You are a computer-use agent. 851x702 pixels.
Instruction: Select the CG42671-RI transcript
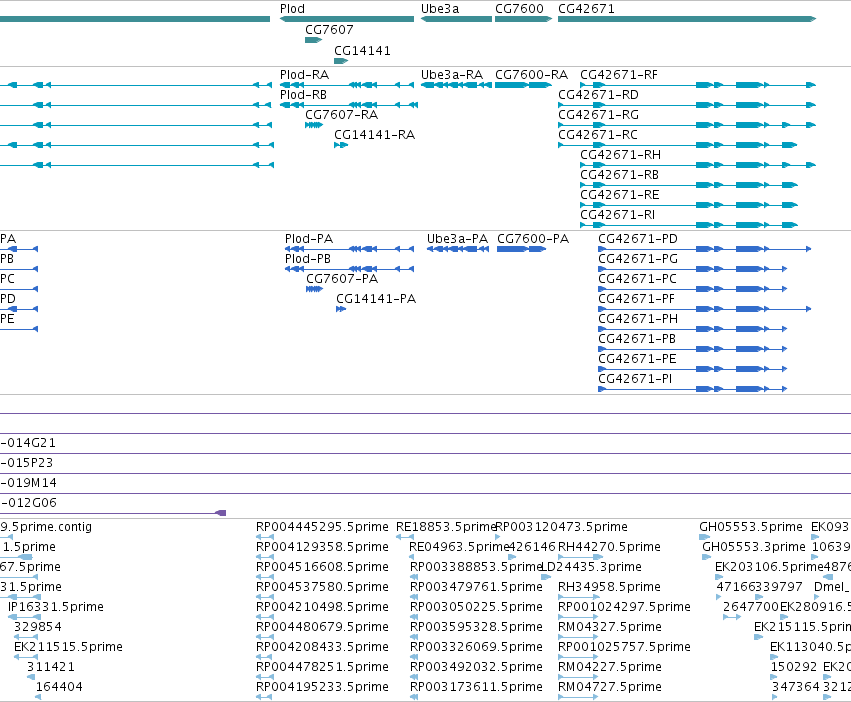tap(689, 225)
